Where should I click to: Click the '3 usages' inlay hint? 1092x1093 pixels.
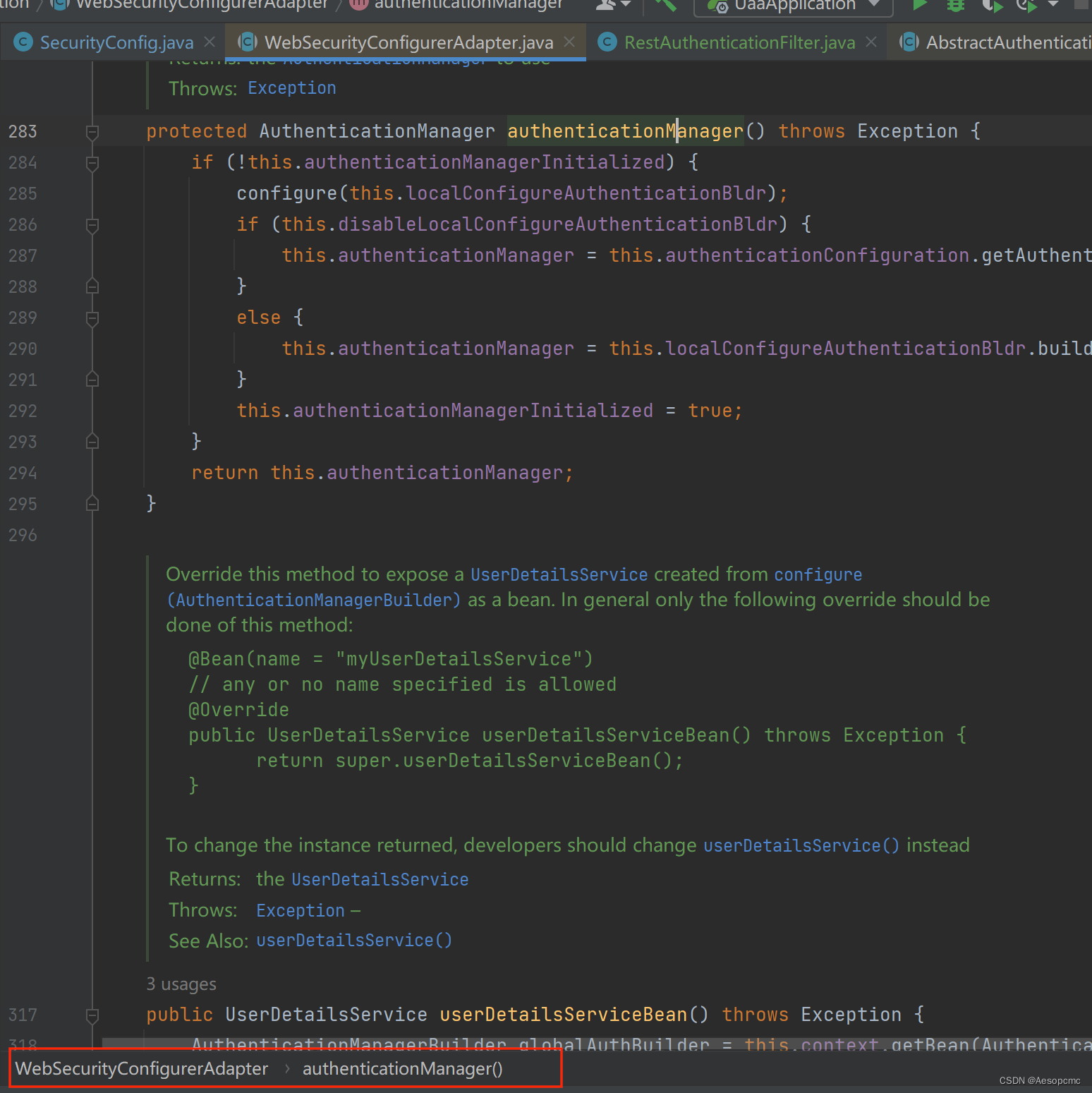pos(181,984)
